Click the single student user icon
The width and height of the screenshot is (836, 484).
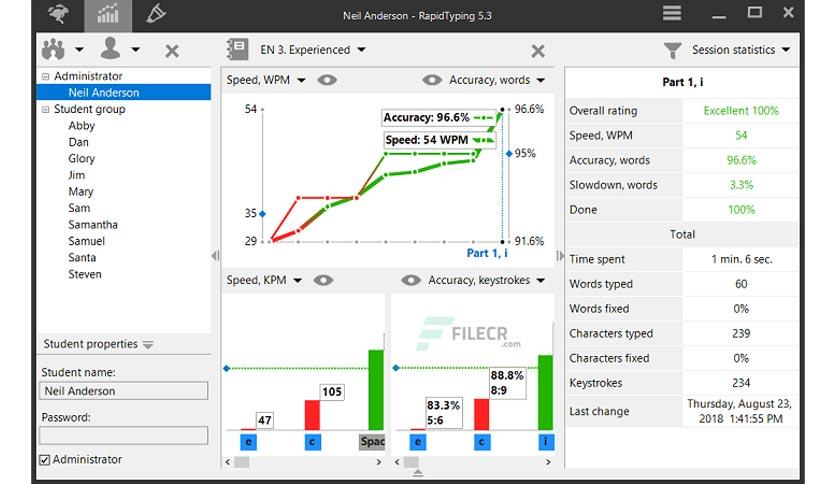(110, 49)
